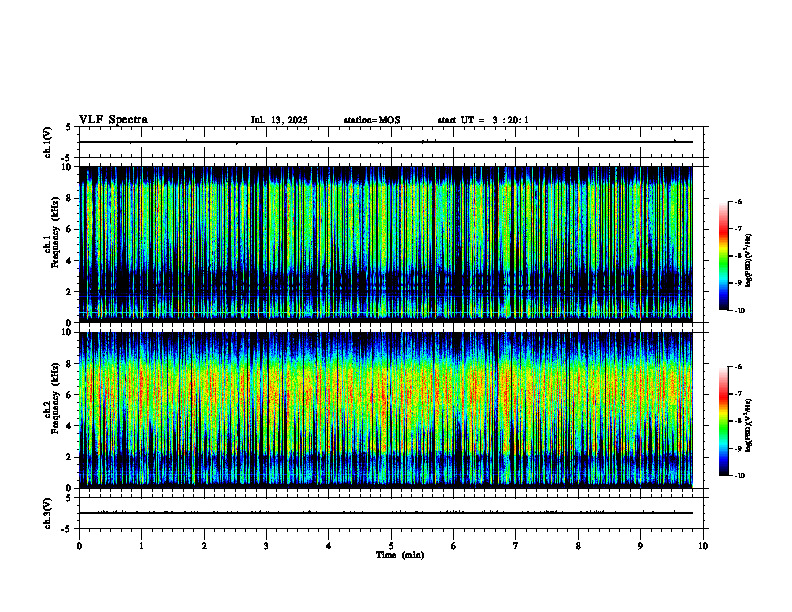Click the "Time (min)" x-axis label
Screen dimensions: 792x612
(x=400, y=555)
